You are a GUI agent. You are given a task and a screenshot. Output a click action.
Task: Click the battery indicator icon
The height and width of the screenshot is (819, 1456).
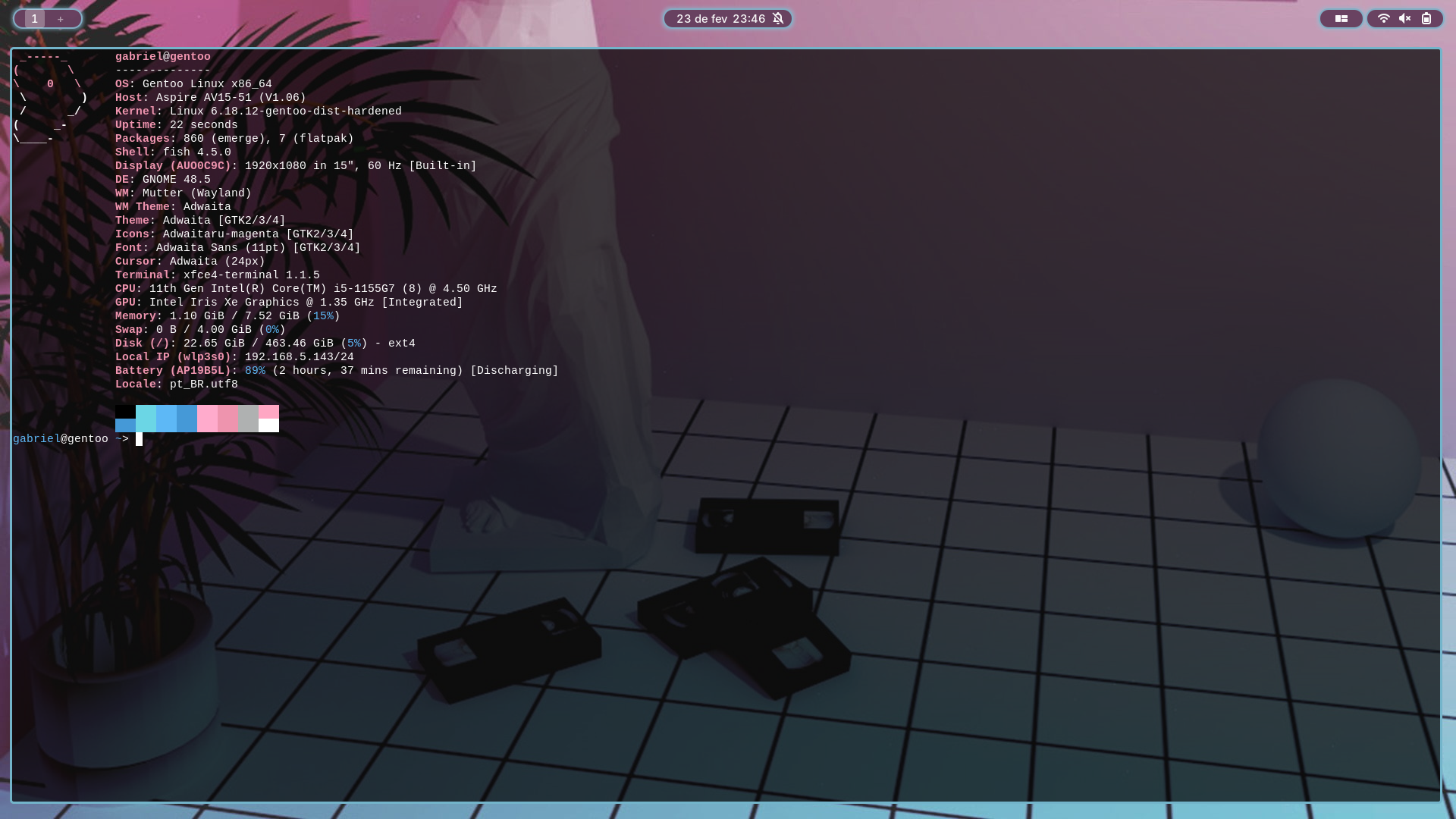[1426, 18]
